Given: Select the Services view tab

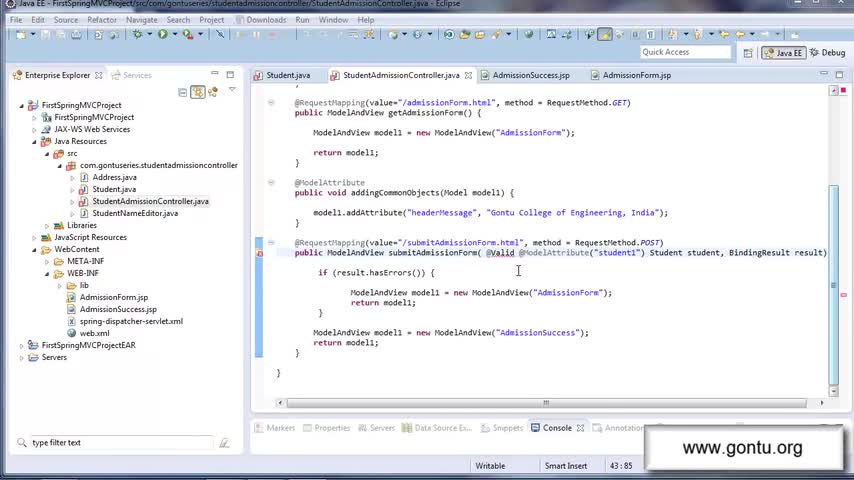Looking at the screenshot, I should [x=131, y=75].
